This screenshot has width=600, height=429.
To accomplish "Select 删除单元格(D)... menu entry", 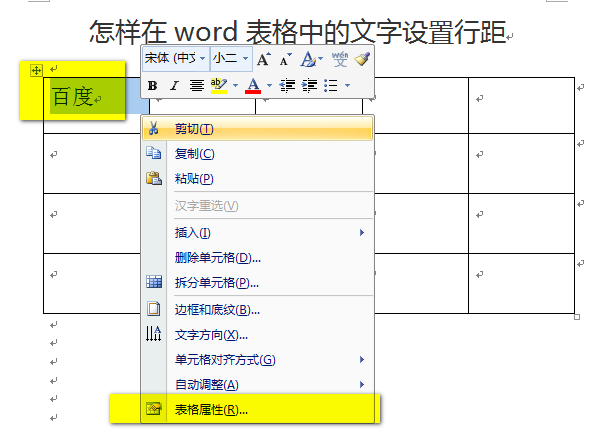I will [257, 258].
